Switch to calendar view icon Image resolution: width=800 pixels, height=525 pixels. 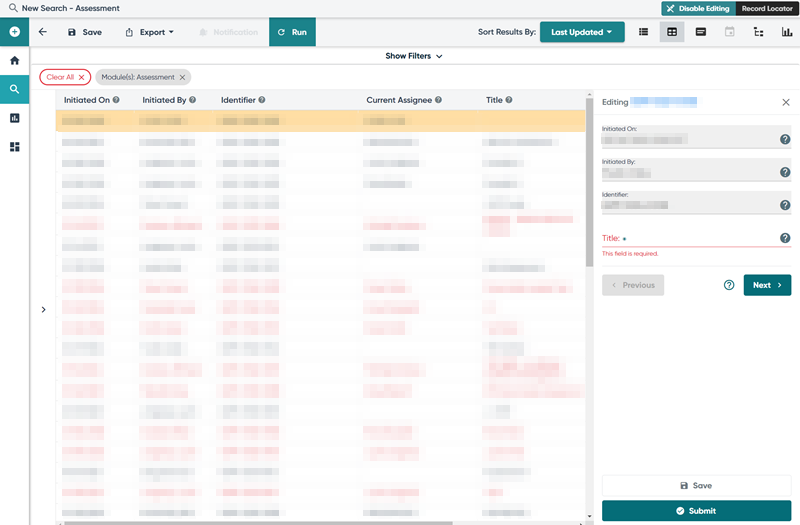pyautogui.click(x=730, y=32)
